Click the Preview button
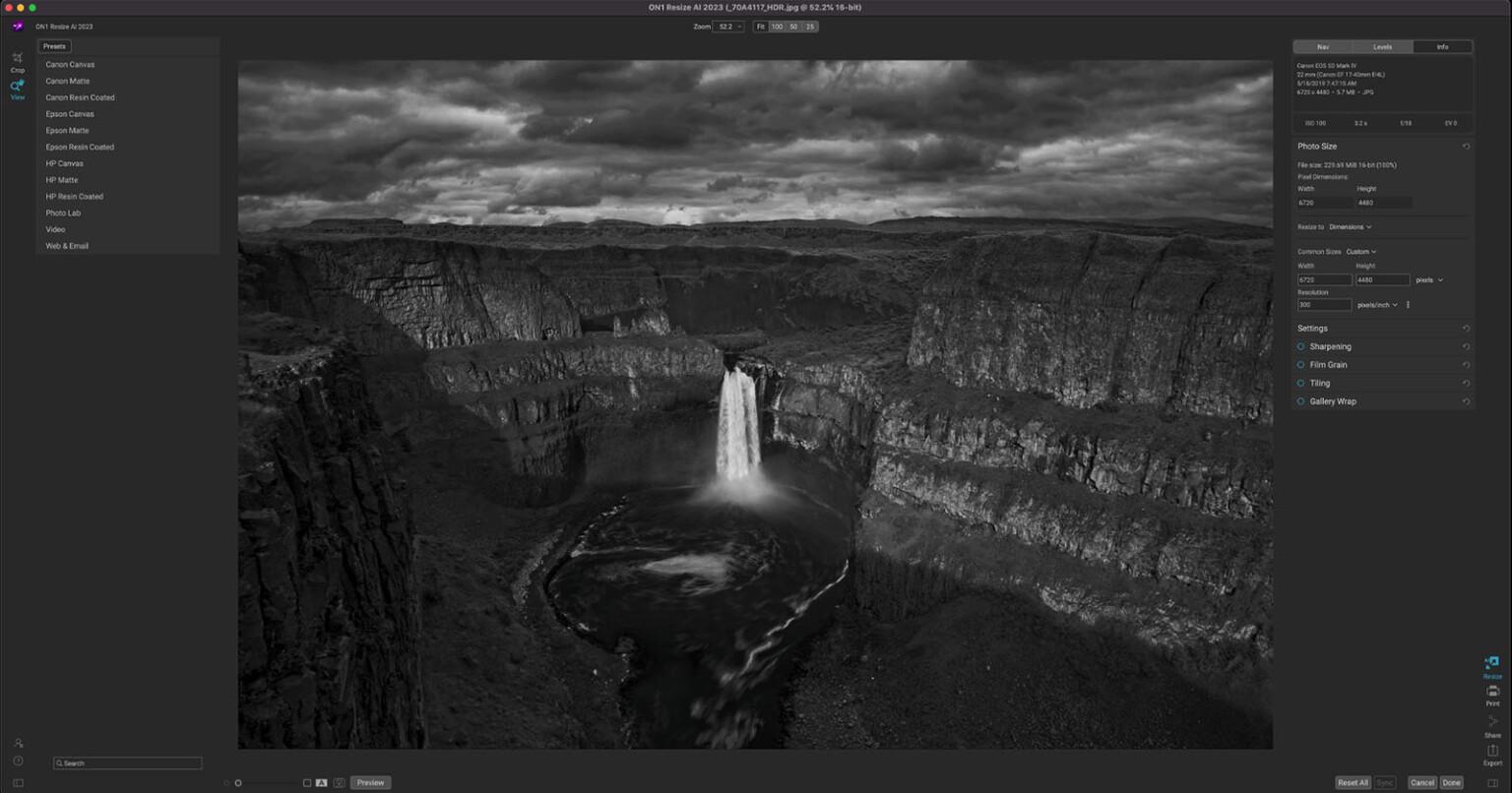The height and width of the screenshot is (793, 1512). (370, 782)
